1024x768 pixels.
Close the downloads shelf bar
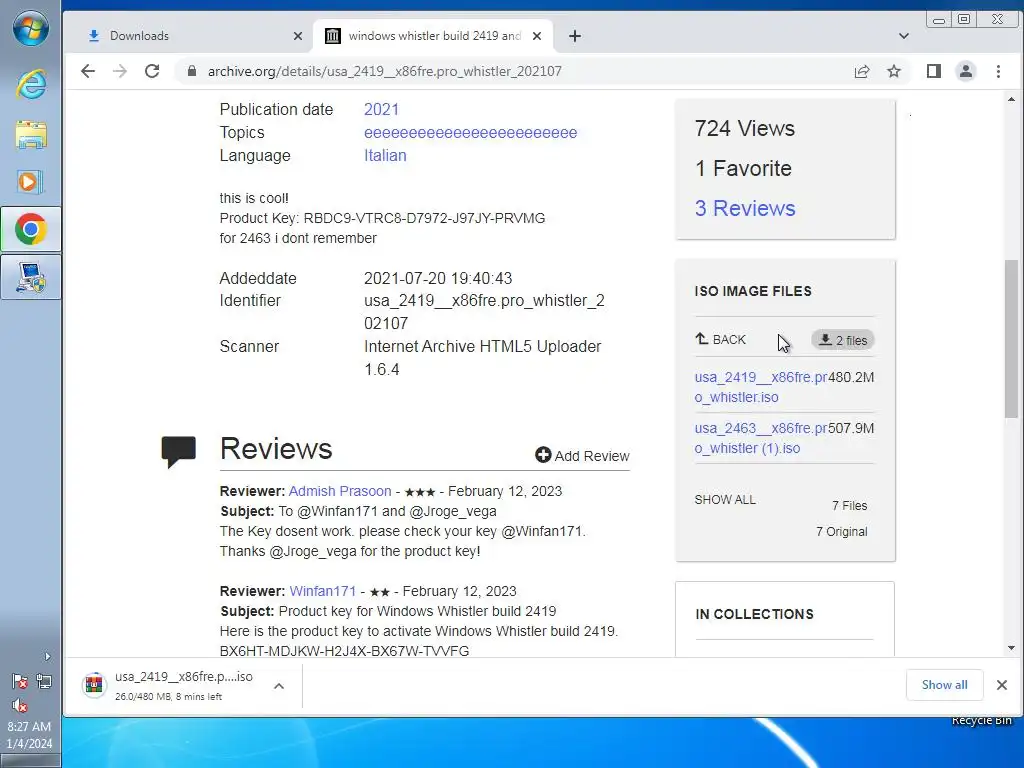coord(1002,685)
